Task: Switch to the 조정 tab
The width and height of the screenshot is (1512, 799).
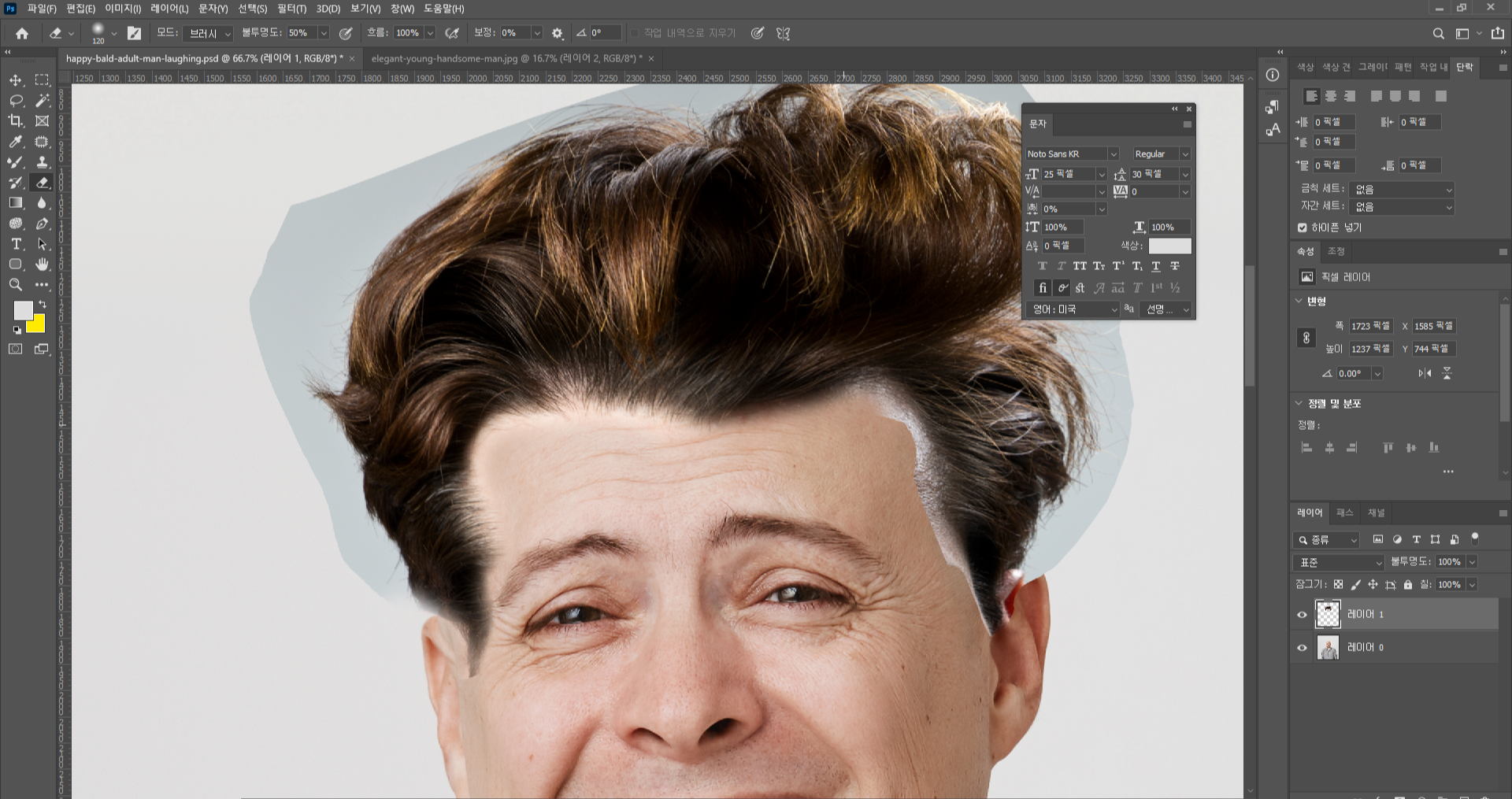Action: (x=1336, y=251)
